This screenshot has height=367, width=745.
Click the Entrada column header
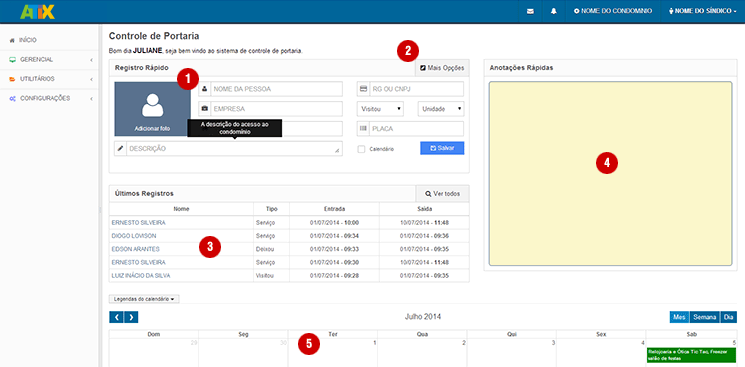334,209
